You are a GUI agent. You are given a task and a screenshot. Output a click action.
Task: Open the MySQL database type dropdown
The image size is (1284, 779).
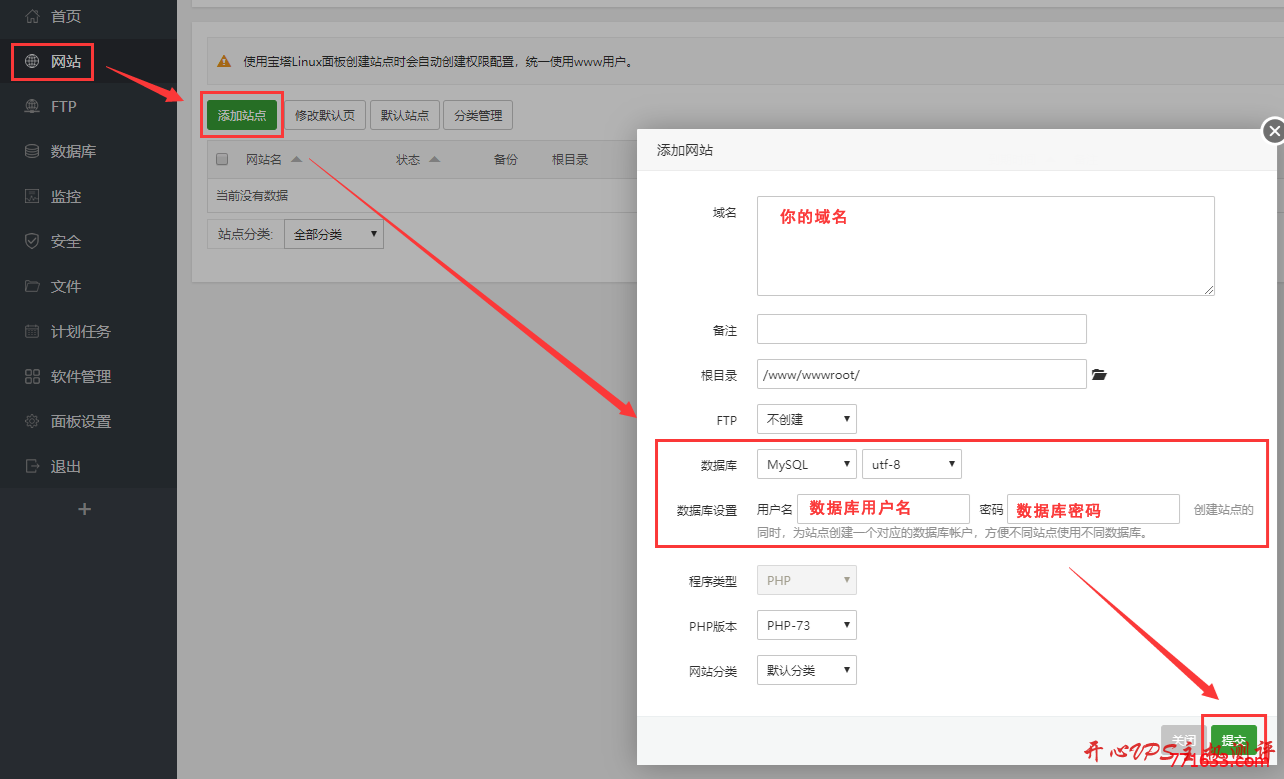pos(806,464)
